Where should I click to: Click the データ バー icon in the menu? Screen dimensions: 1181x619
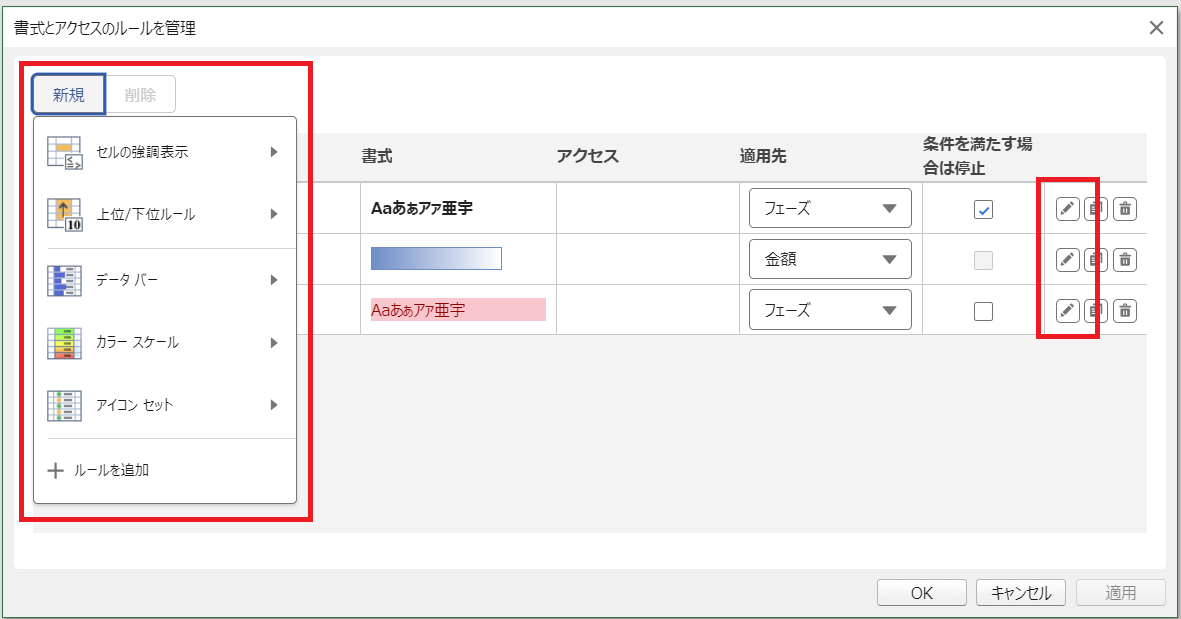(65, 280)
